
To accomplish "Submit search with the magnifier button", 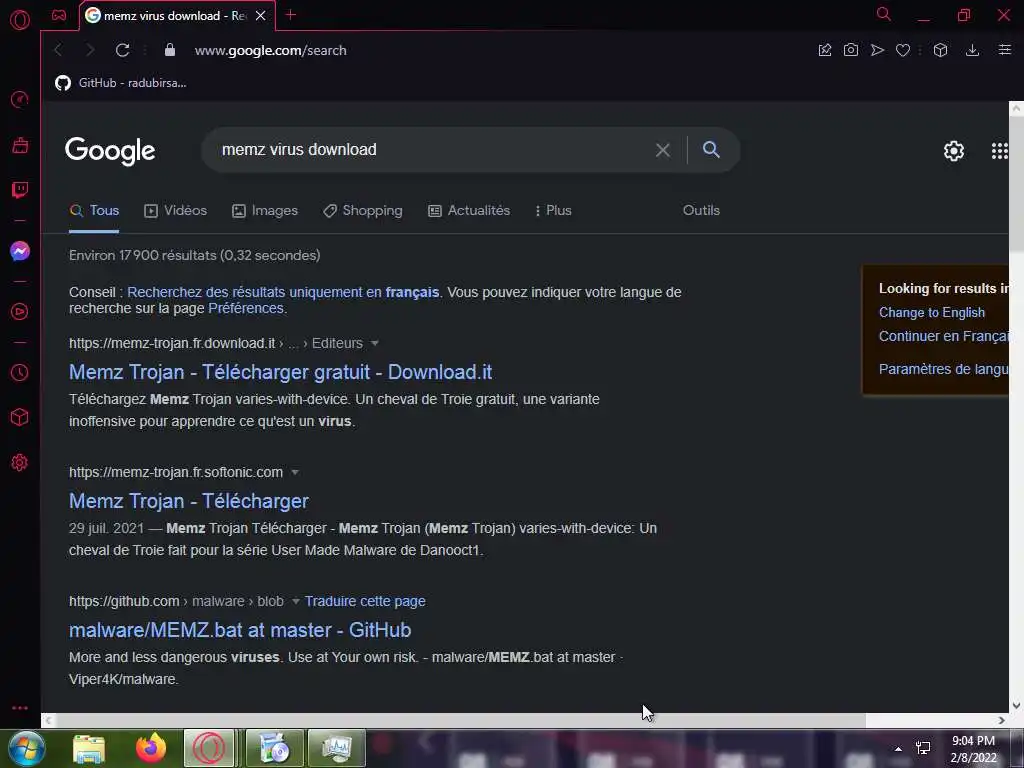I will tap(711, 150).
